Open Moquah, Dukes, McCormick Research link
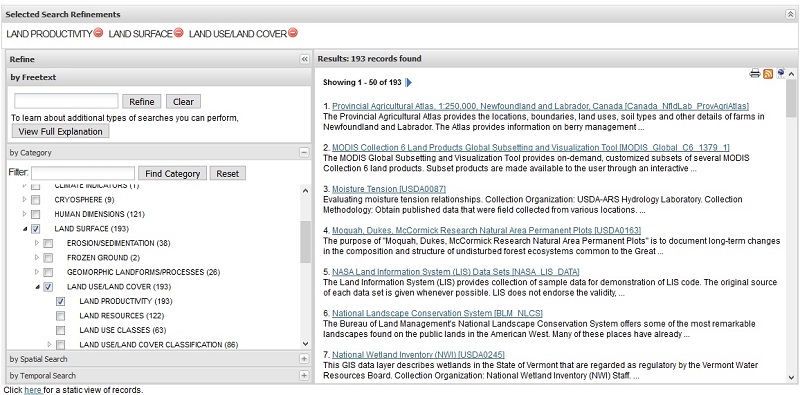Viewport: 800px width, 395px height. click(x=486, y=230)
